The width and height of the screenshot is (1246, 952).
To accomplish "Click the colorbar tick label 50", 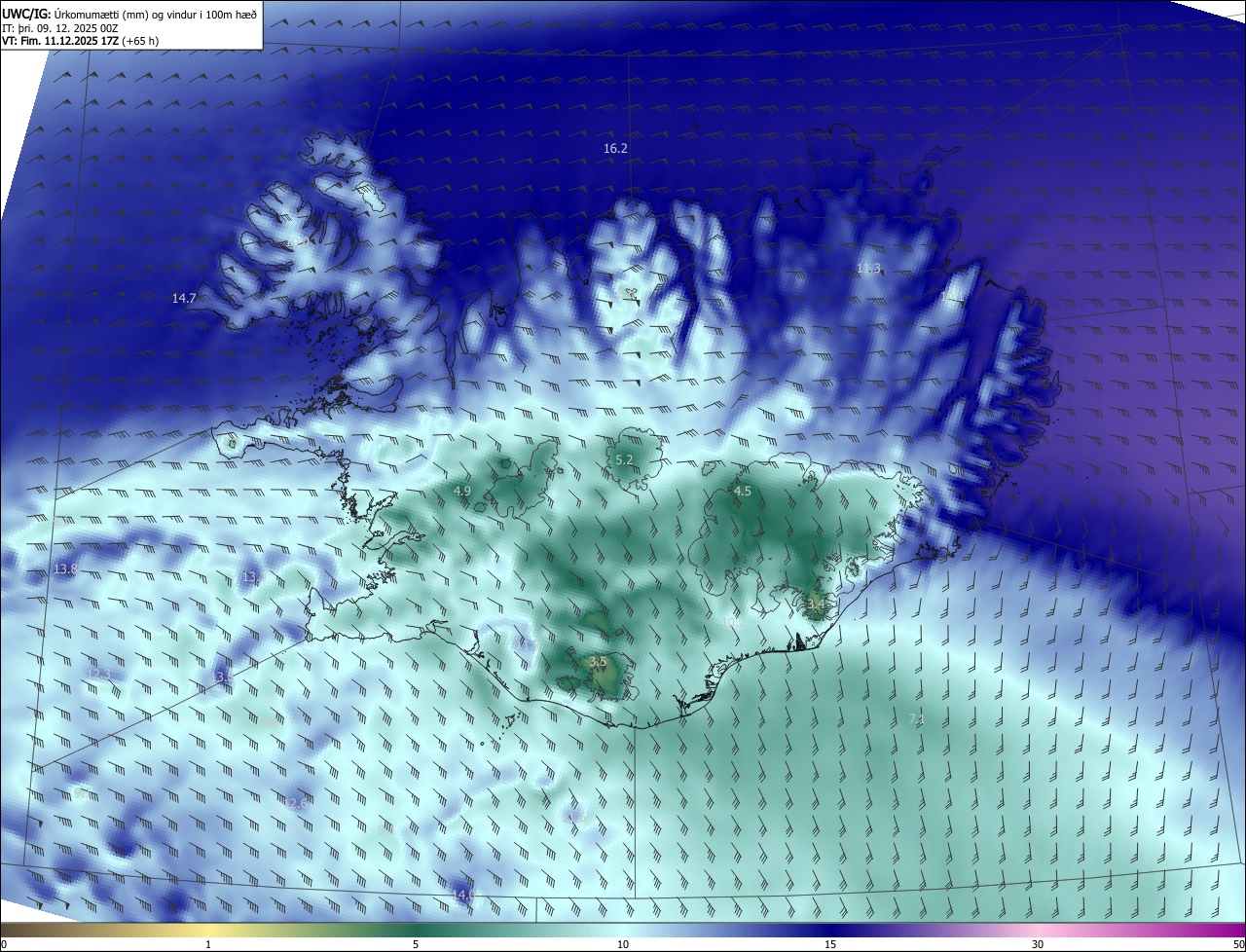I will coord(1238,944).
